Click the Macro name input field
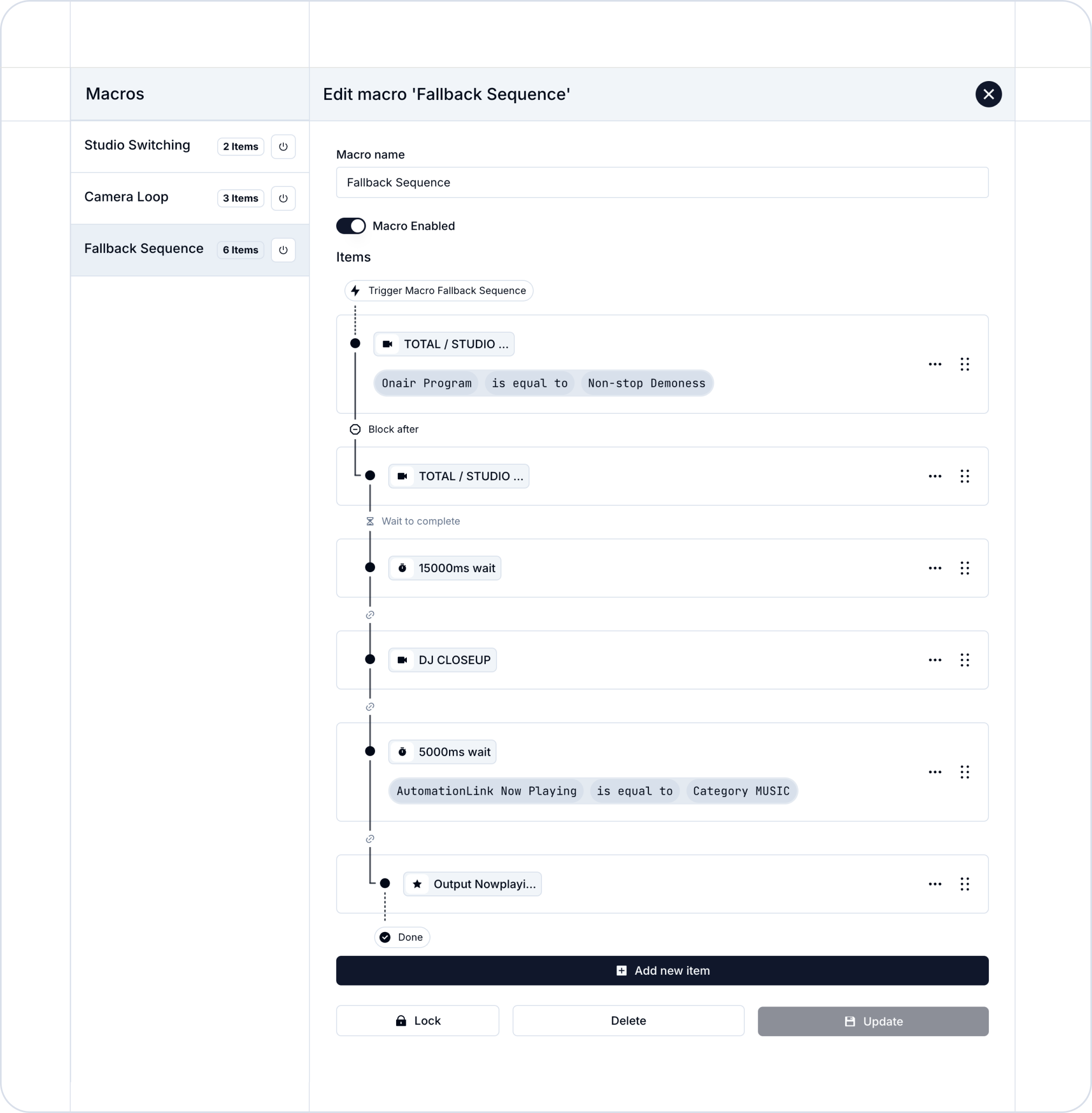The image size is (1092, 1113). click(662, 182)
